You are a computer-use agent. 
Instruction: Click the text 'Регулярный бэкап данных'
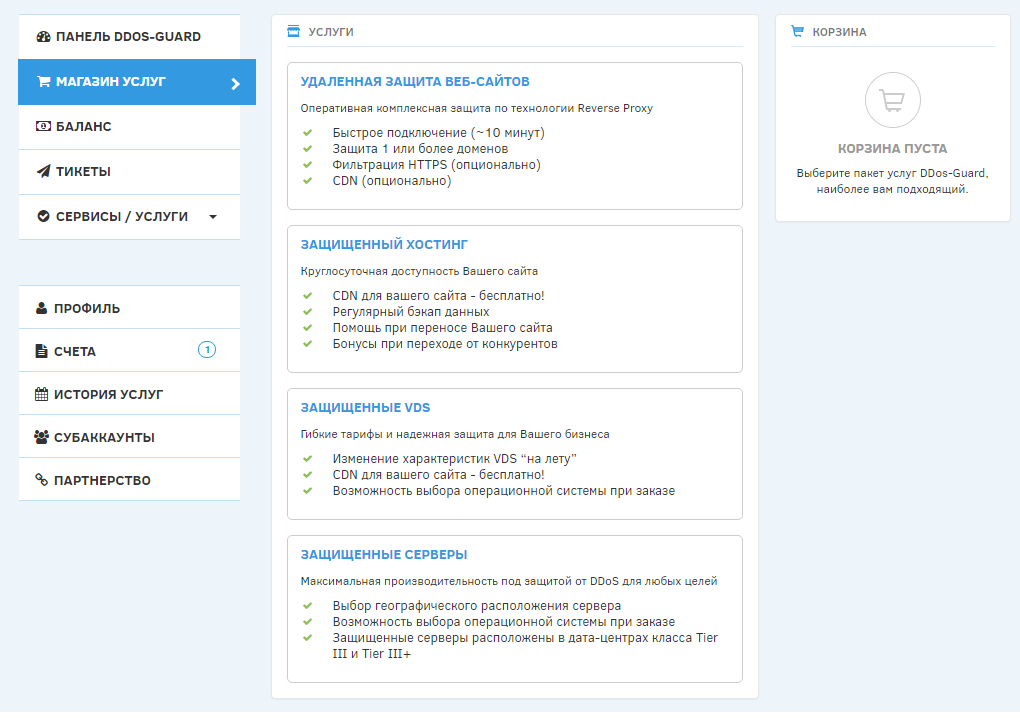410,312
